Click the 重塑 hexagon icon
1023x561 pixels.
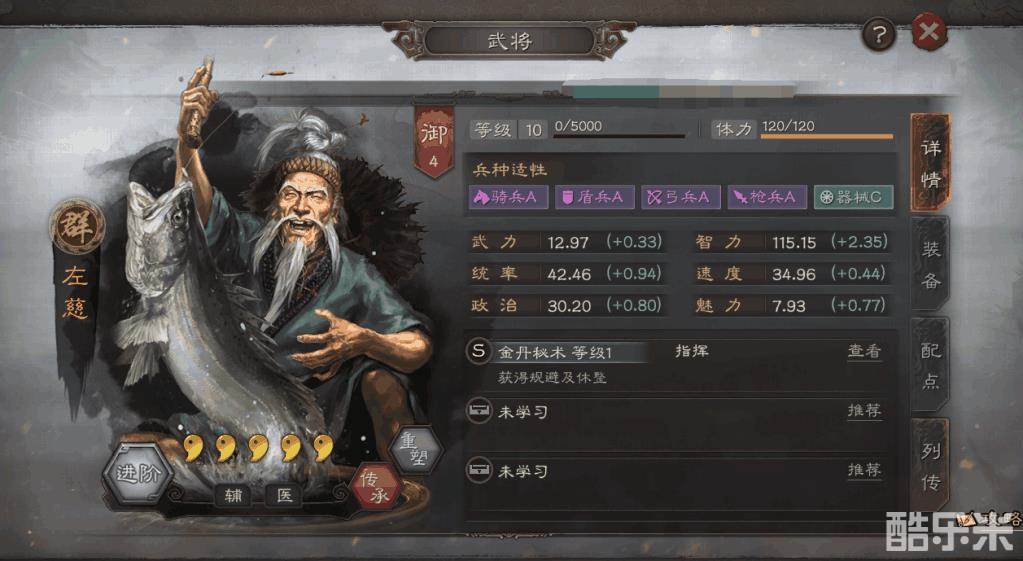tap(416, 449)
